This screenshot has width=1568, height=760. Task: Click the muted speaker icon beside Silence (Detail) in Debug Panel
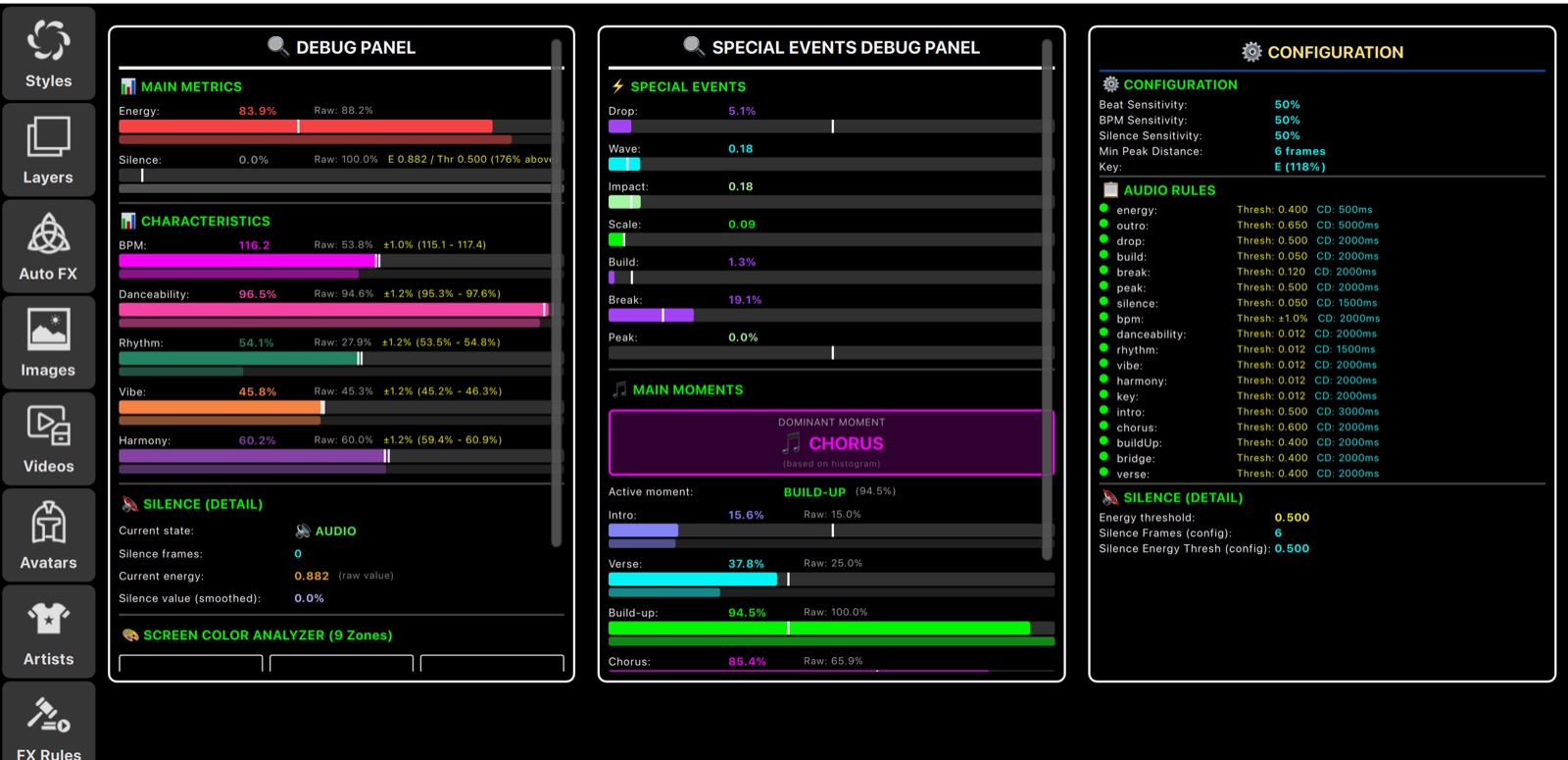[x=129, y=504]
